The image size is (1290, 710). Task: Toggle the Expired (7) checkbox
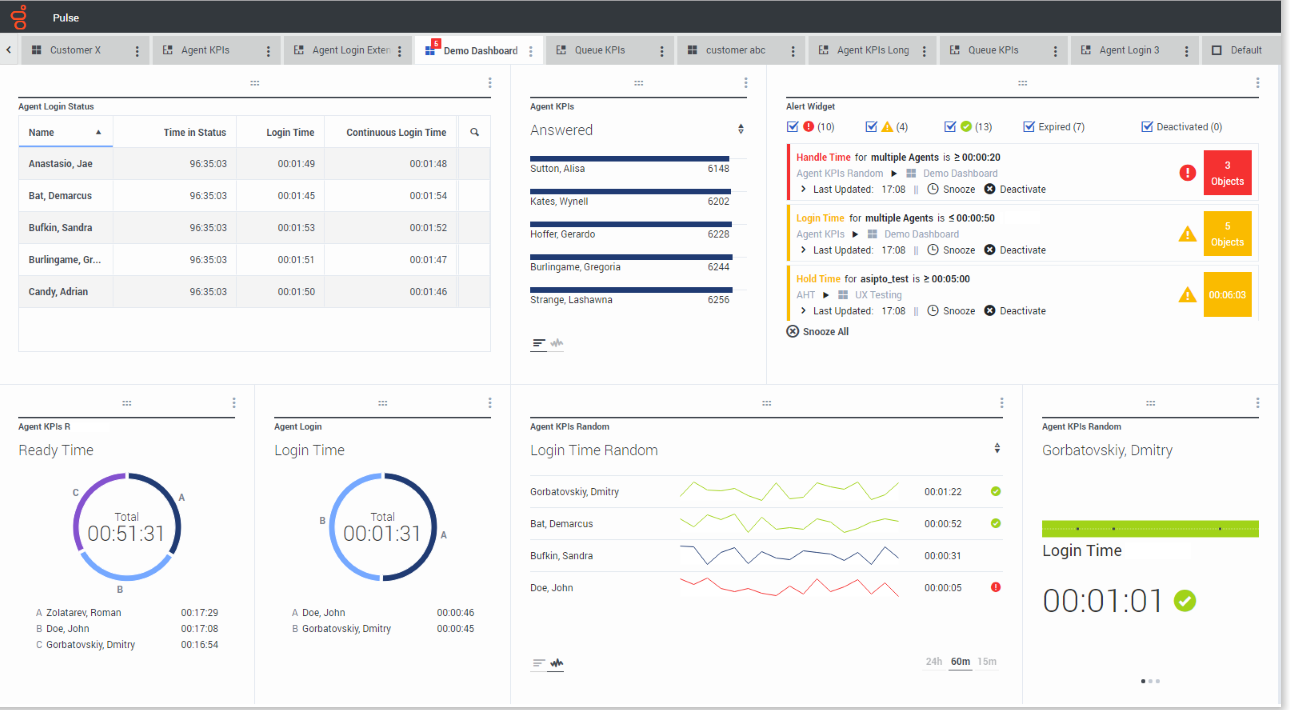pyautogui.click(x=1029, y=127)
